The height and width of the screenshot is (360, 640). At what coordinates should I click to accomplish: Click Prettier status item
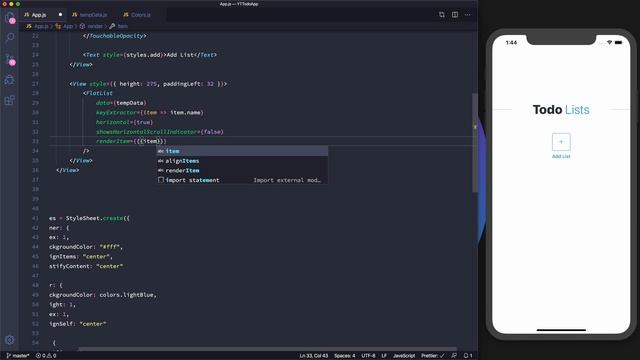[433, 356]
